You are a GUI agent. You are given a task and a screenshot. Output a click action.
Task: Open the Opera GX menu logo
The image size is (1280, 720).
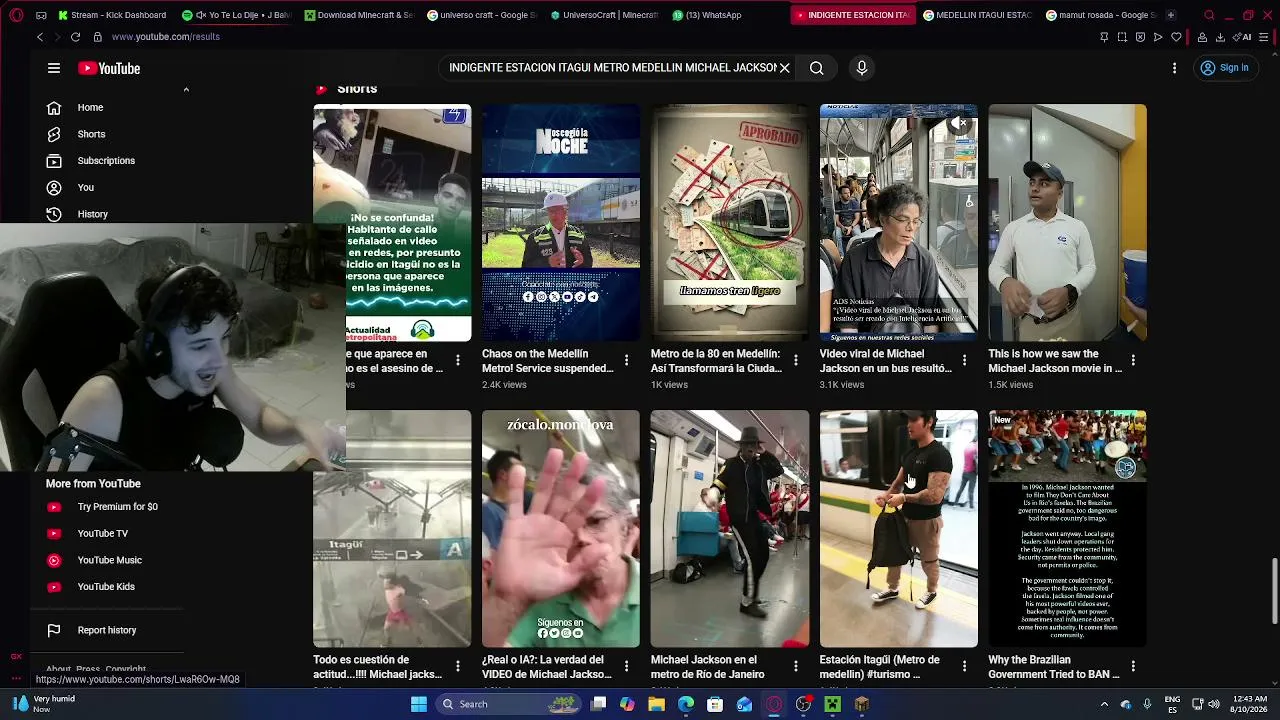[x=16, y=15]
